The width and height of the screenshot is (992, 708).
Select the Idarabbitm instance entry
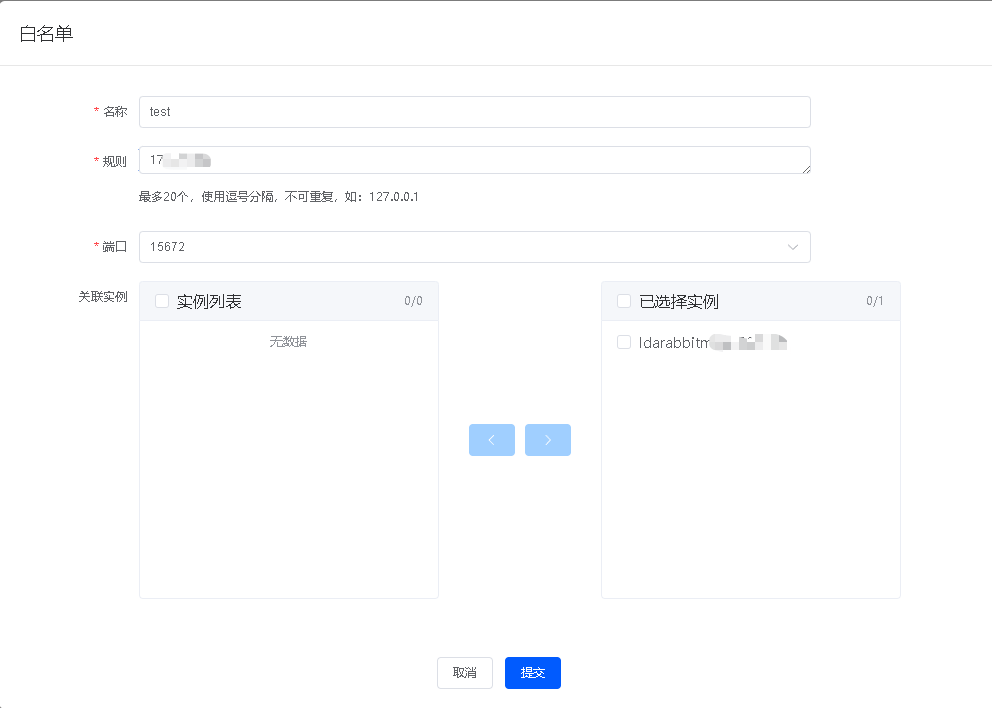[700, 342]
